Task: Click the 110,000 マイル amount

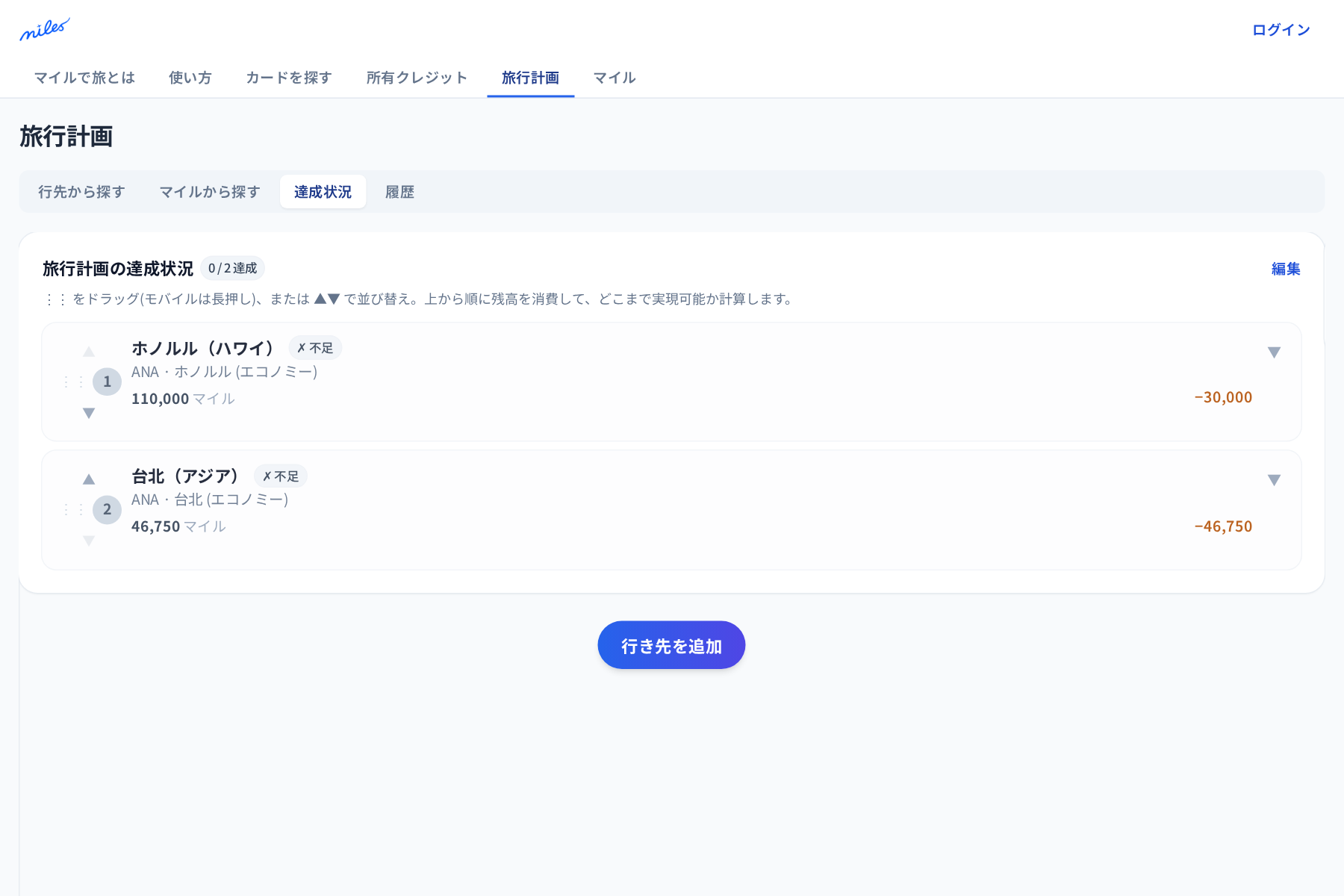Action: [183, 399]
